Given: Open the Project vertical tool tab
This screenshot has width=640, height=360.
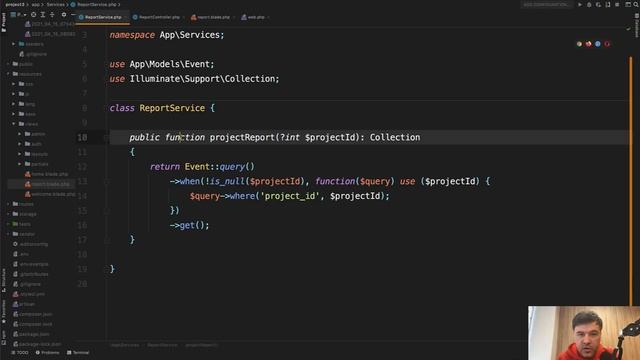Looking at the screenshot, I should click(4, 22).
